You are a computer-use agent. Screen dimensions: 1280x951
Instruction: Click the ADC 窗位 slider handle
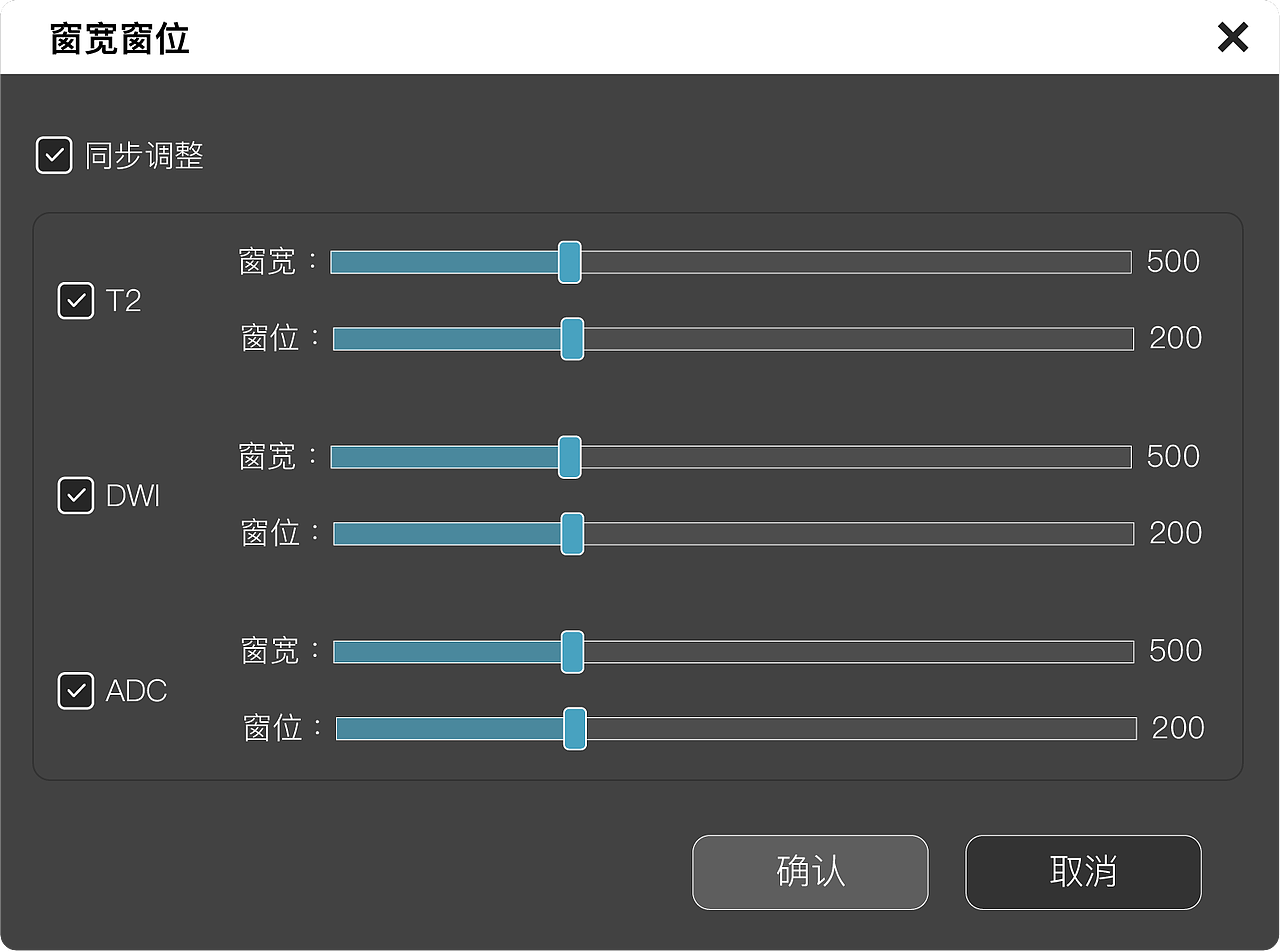coord(574,729)
